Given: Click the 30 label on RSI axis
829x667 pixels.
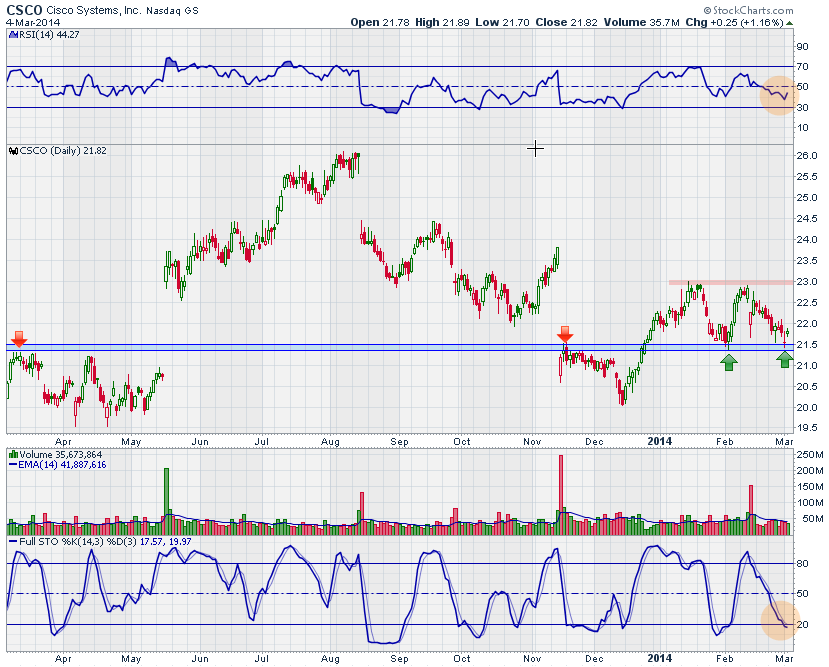Looking at the screenshot, I should click(x=802, y=107).
